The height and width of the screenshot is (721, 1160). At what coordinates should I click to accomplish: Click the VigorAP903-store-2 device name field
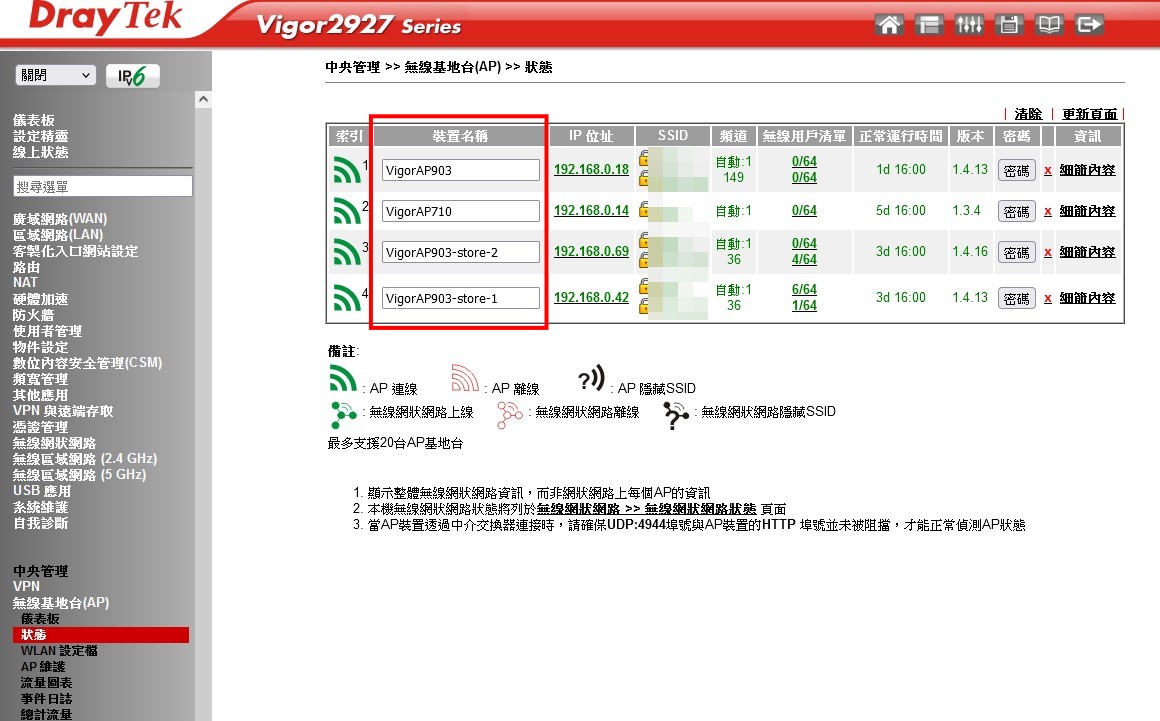[460, 253]
